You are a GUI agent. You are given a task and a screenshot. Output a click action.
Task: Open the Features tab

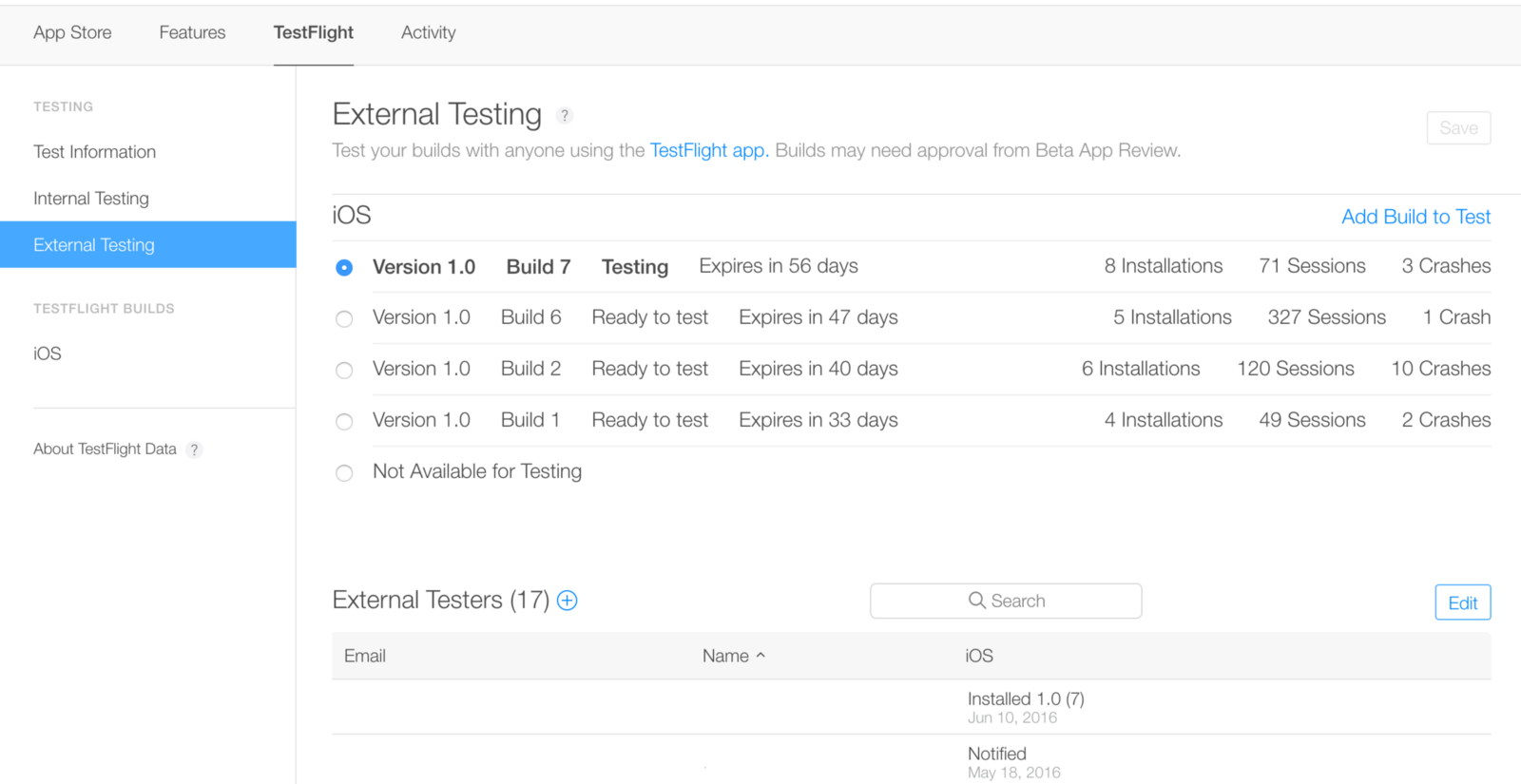(x=192, y=32)
